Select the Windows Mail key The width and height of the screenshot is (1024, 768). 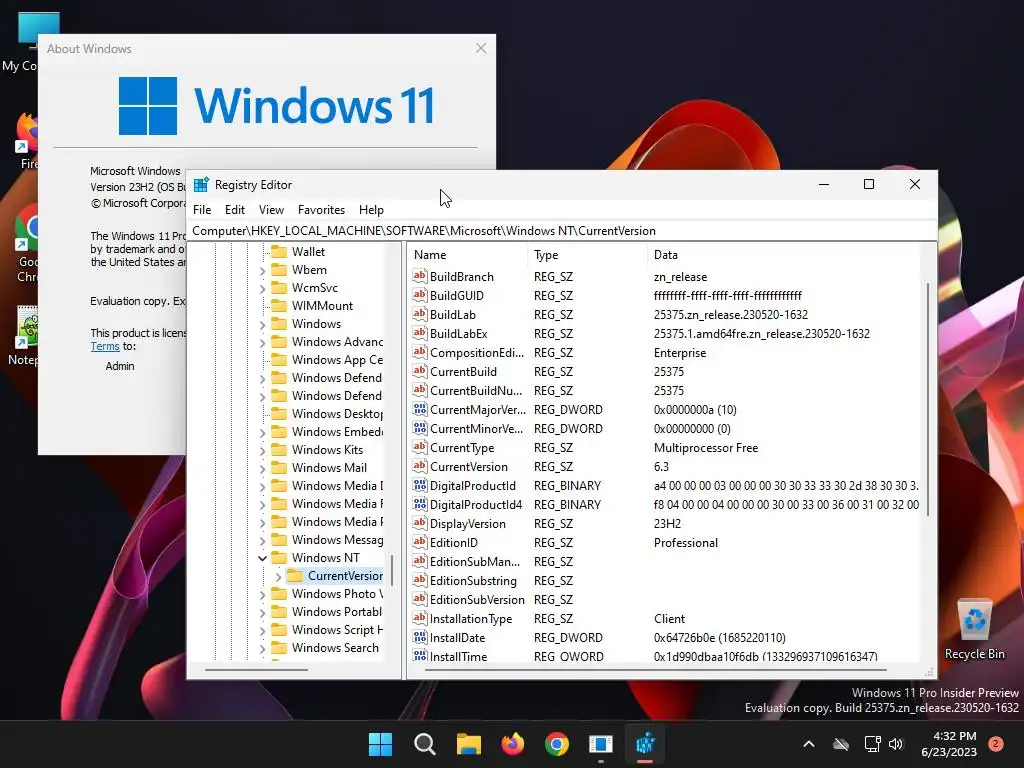[329, 468]
